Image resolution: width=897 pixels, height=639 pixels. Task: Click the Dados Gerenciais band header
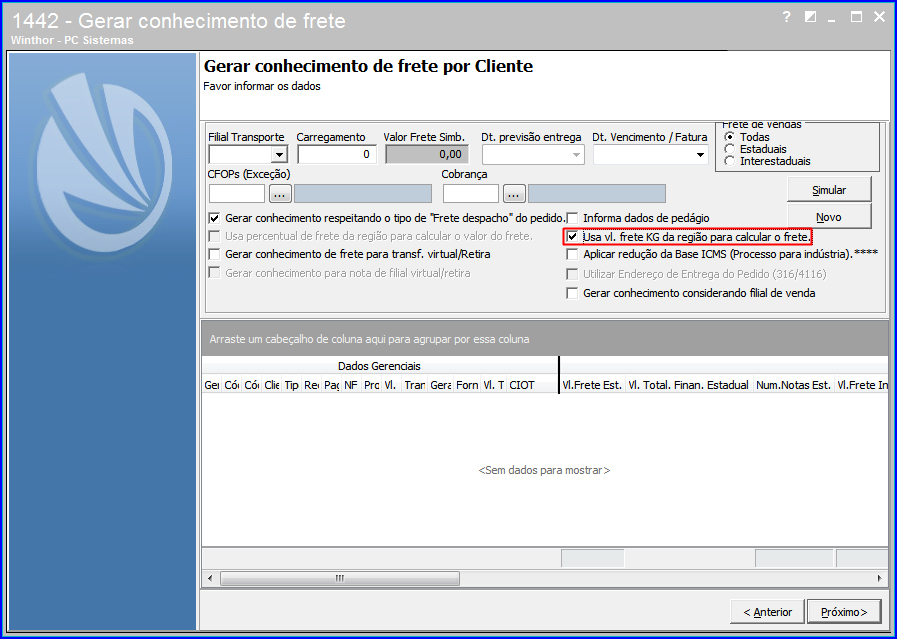tap(379, 366)
